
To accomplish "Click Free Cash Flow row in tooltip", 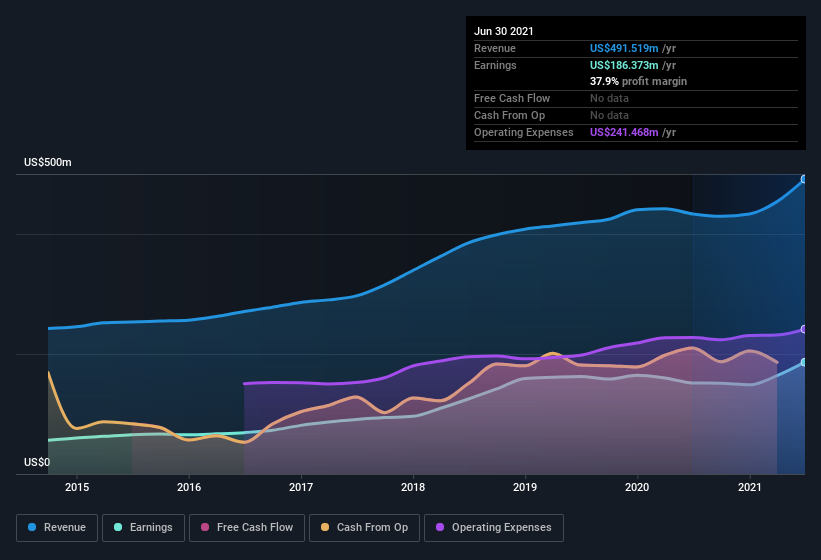I will [x=636, y=98].
